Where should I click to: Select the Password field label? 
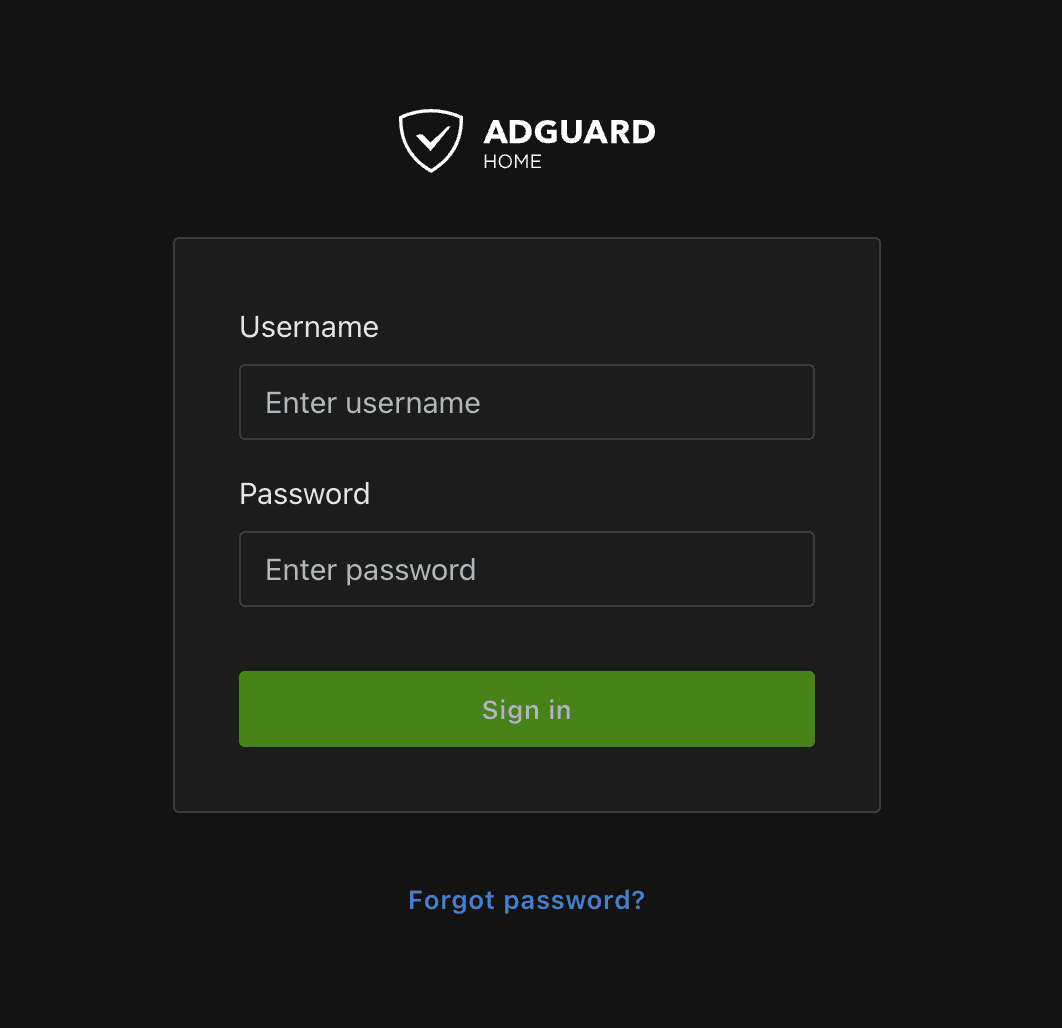(304, 493)
